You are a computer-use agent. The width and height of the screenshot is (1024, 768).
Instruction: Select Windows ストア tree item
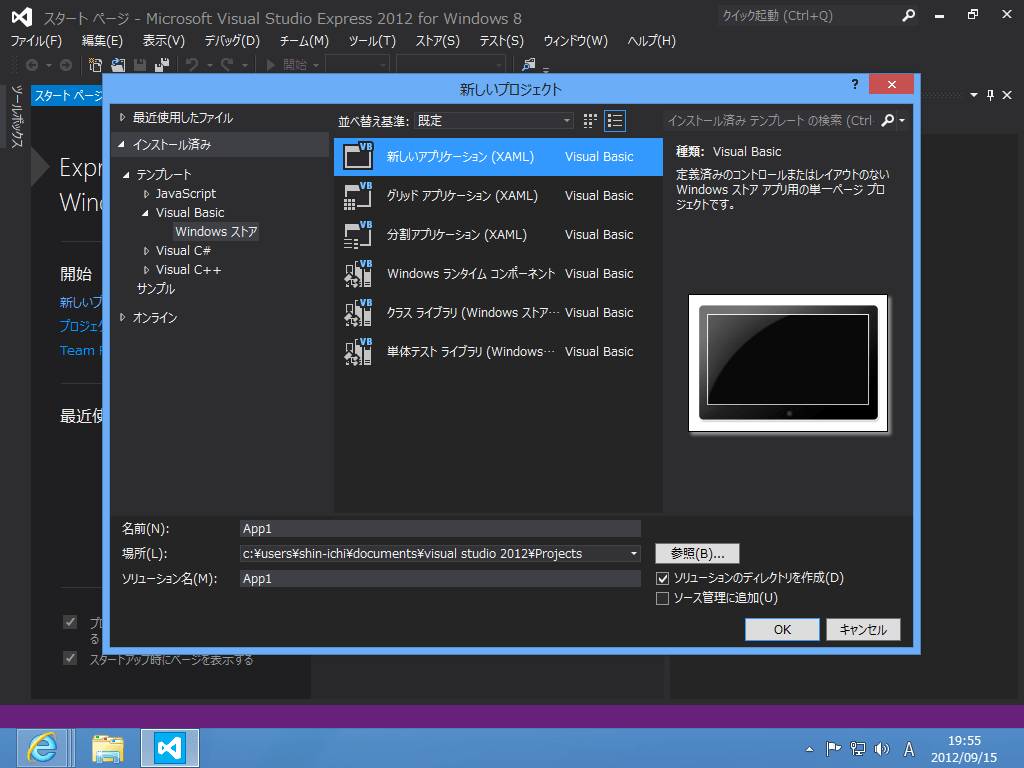point(216,232)
